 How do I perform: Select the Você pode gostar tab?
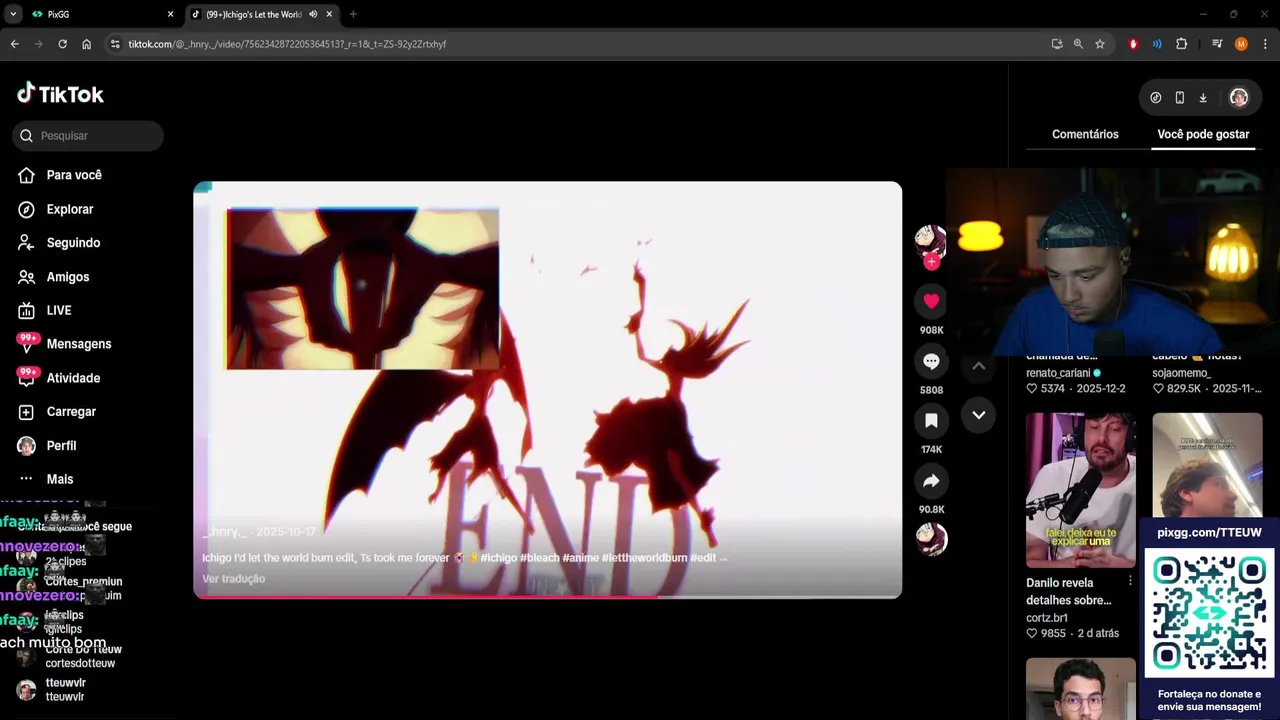click(1203, 134)
